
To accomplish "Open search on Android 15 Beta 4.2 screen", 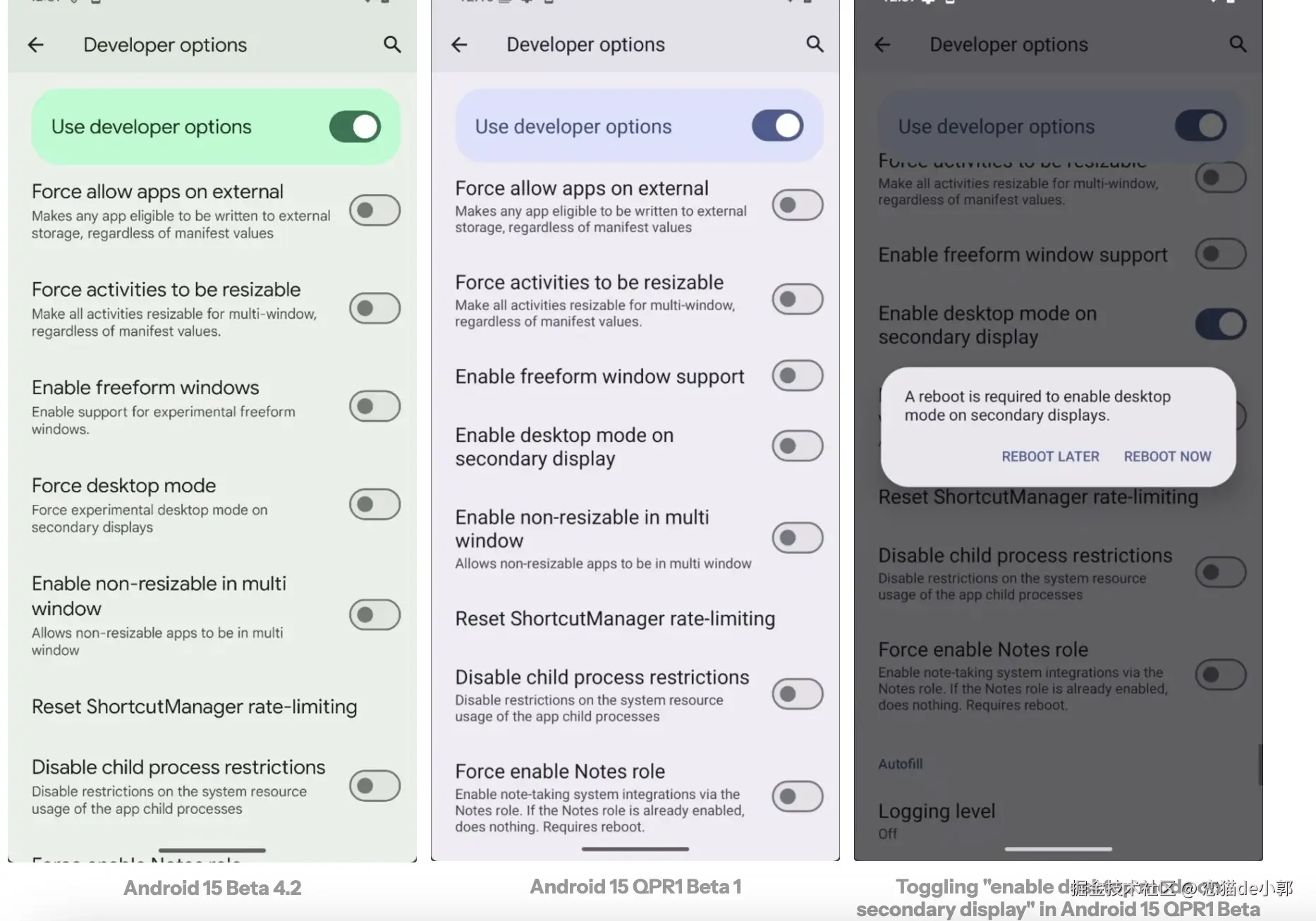I will (392, 45).
